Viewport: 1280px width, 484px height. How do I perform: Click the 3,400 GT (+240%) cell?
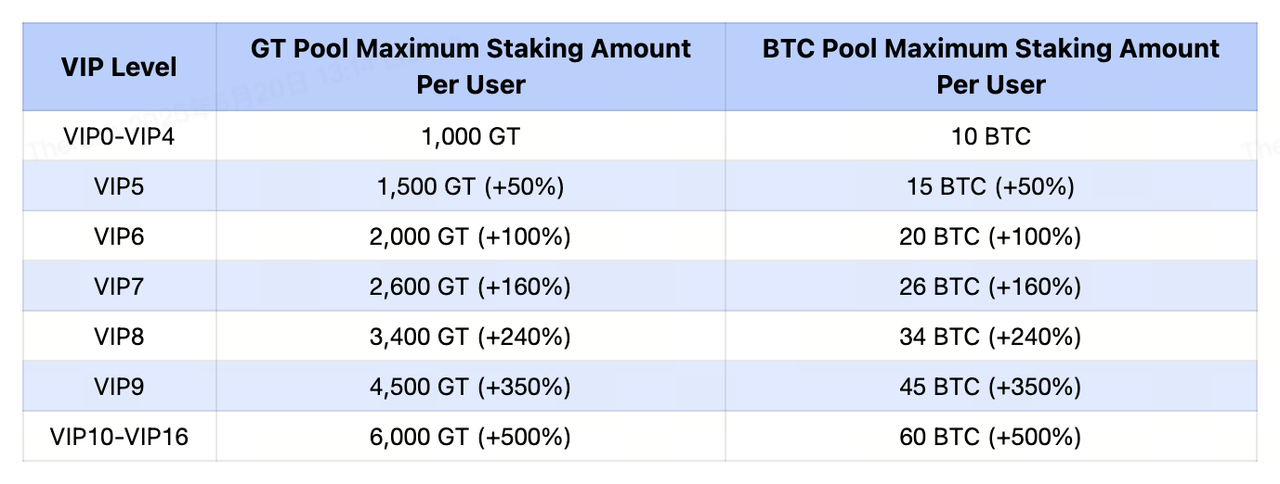471,336
